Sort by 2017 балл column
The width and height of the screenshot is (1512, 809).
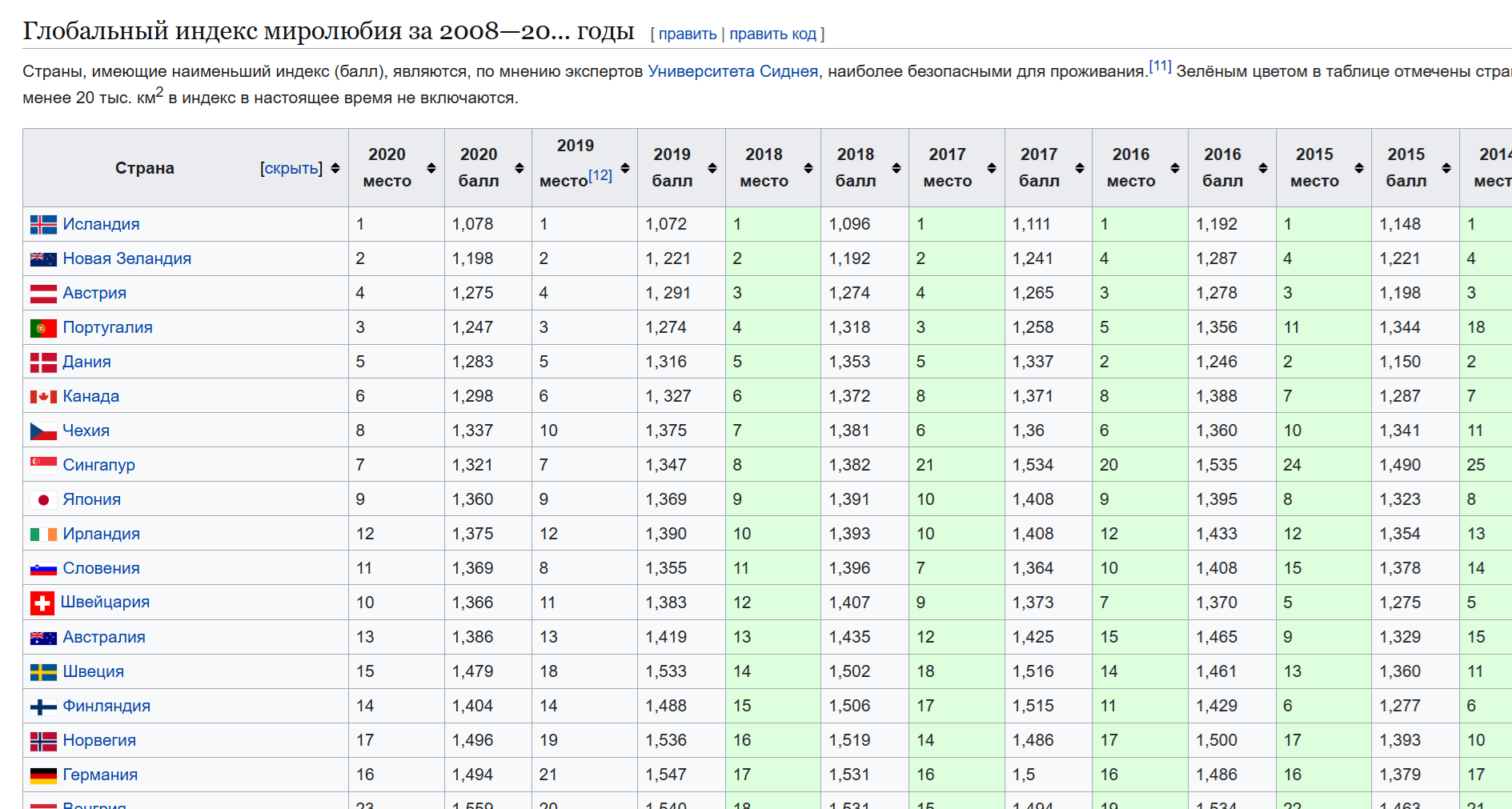(x=1080, y=168)
